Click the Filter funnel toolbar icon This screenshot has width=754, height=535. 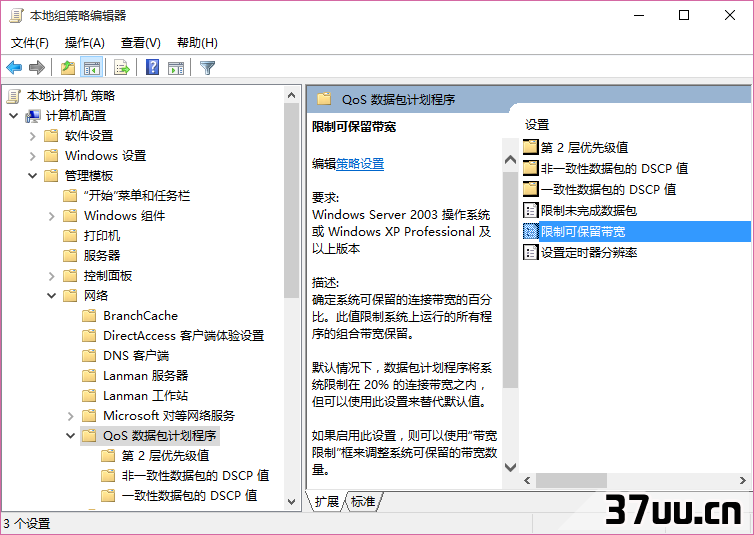tap(207, 68)
